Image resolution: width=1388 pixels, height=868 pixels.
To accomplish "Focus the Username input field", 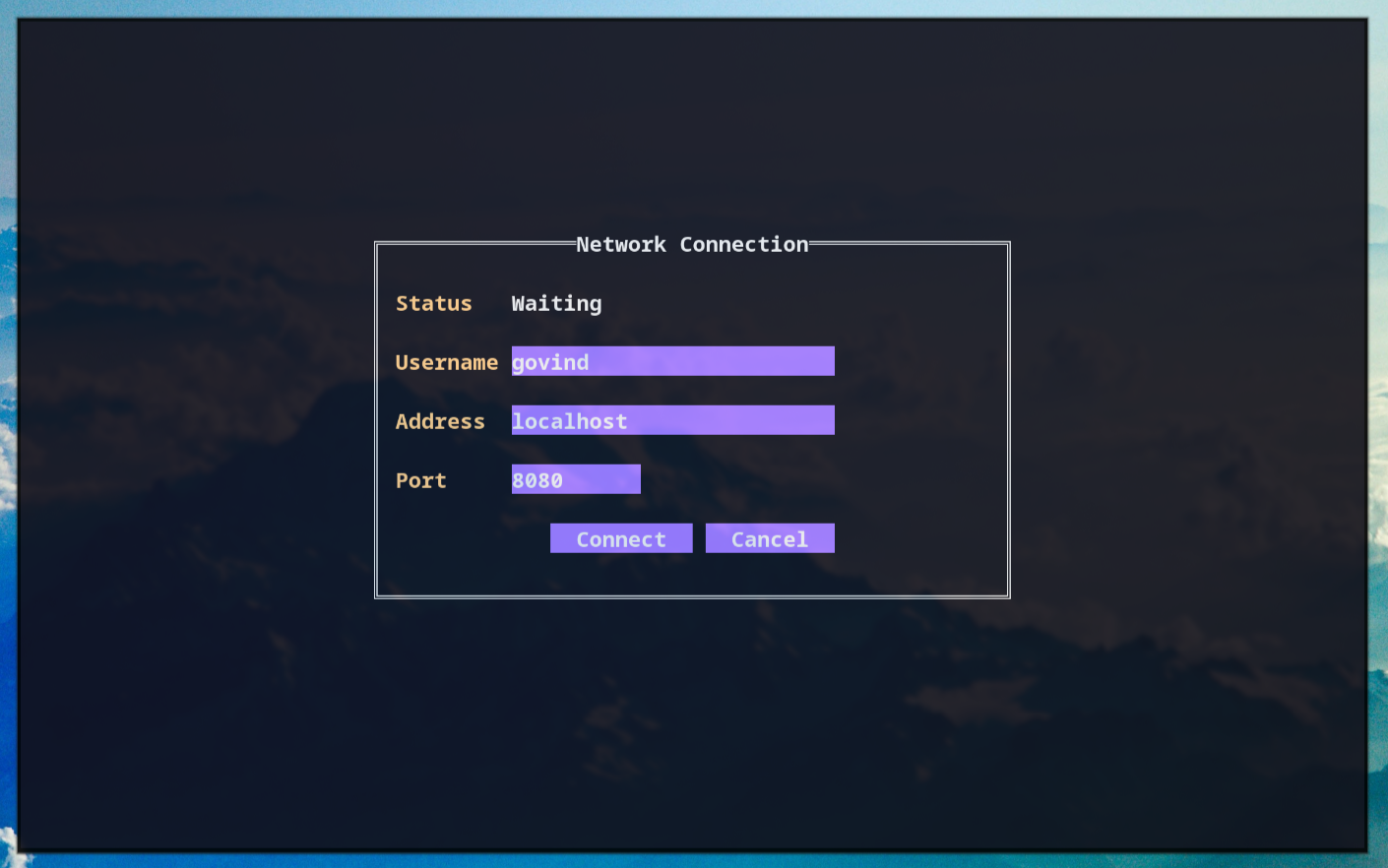I will click(x=672, y=361).
